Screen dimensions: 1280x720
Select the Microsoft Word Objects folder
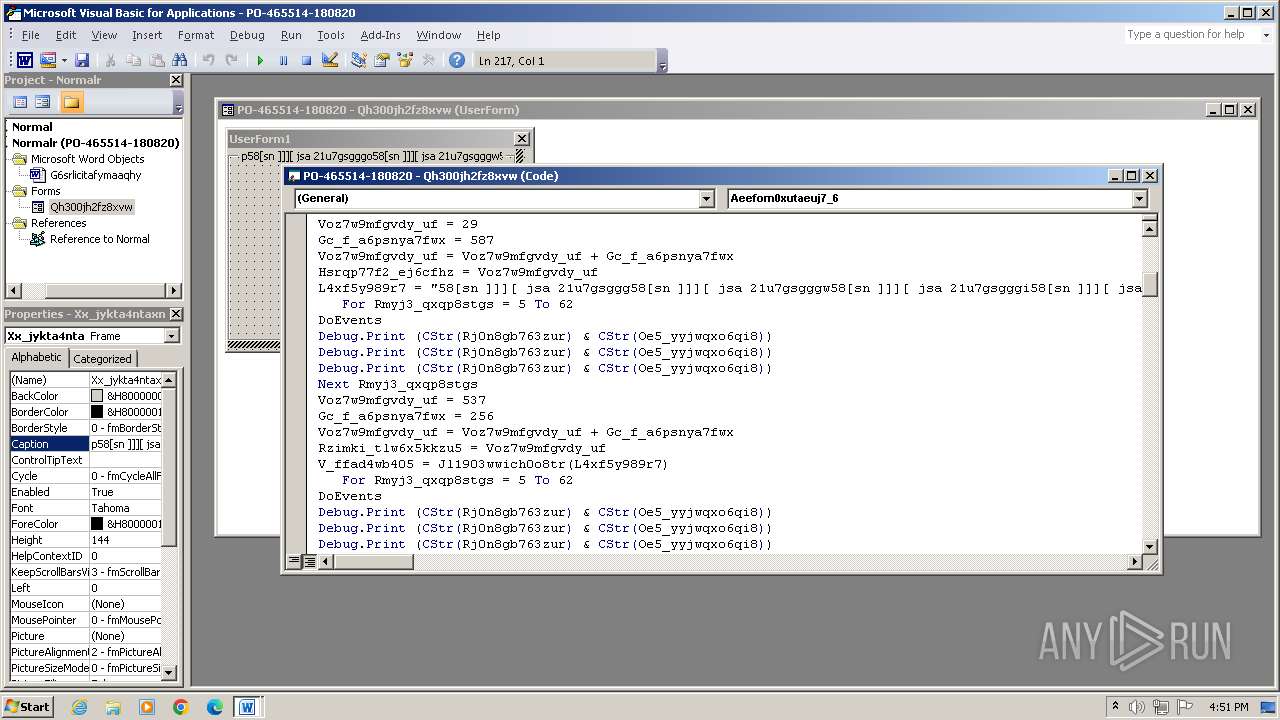pyautogui.click(x=87, y=159)
